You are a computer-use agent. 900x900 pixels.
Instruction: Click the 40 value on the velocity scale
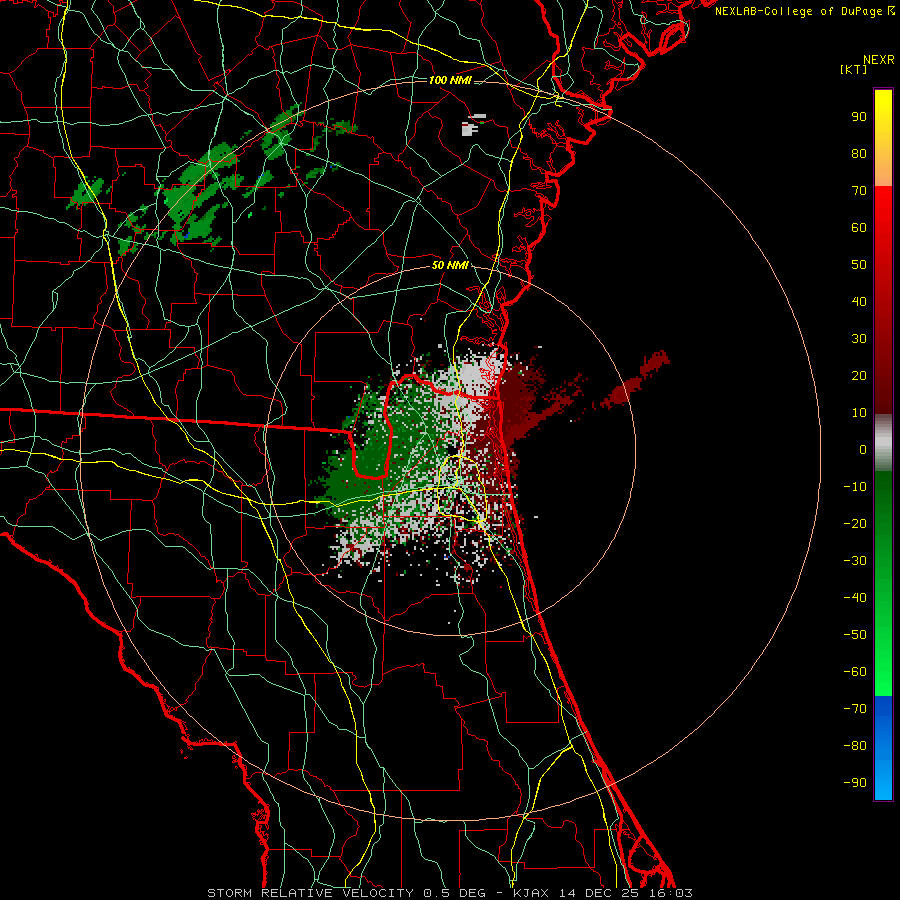click(x=859, y=301)
